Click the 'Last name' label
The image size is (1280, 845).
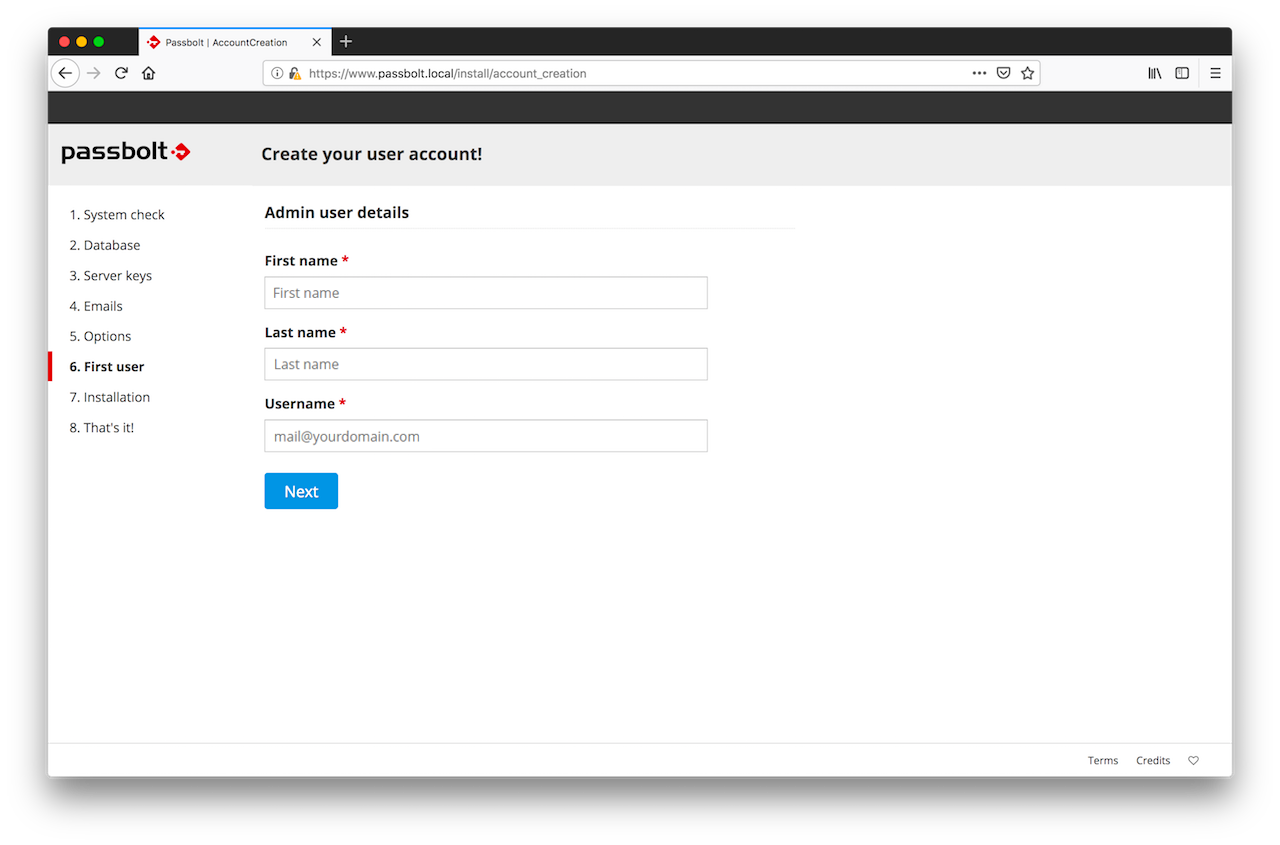point(300,332)
